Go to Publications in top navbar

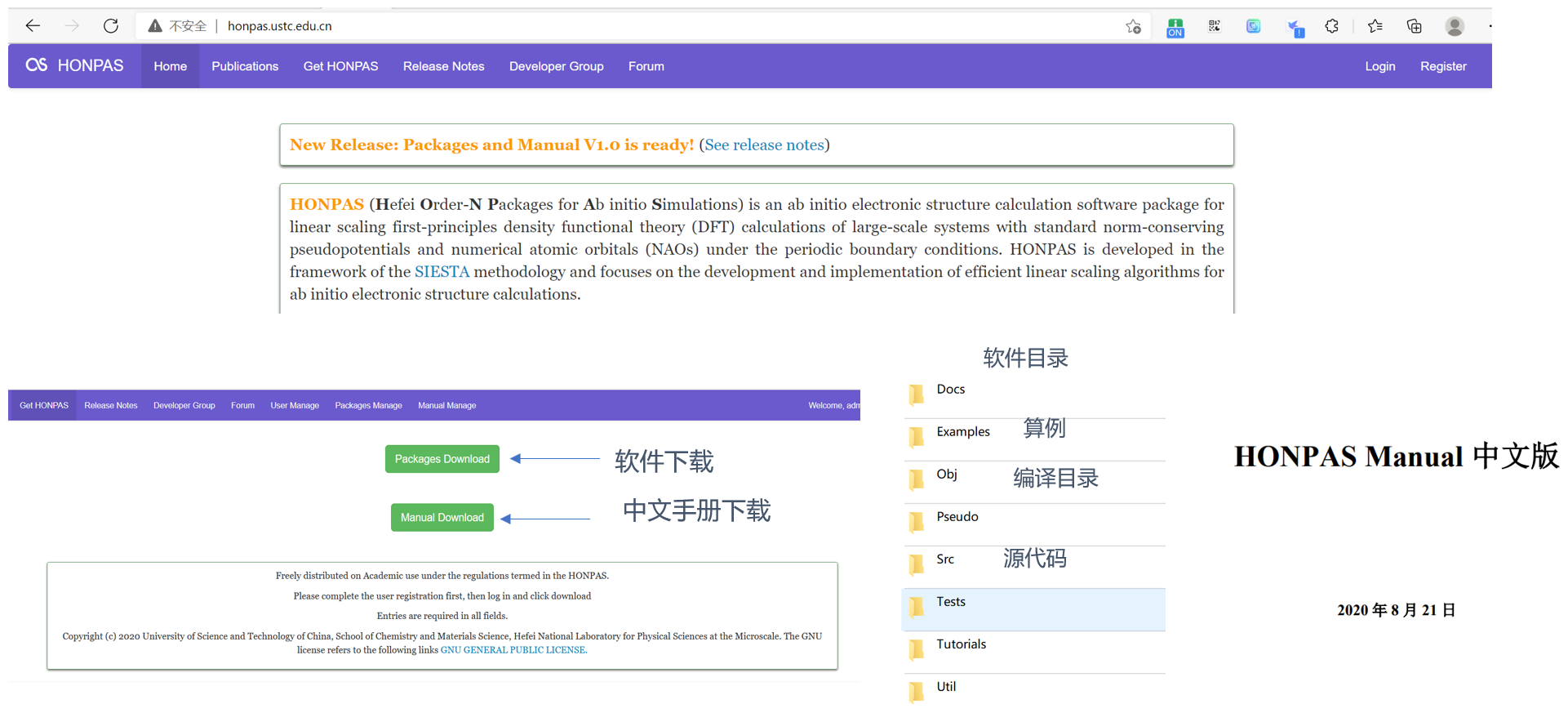(x=245, y=66)
